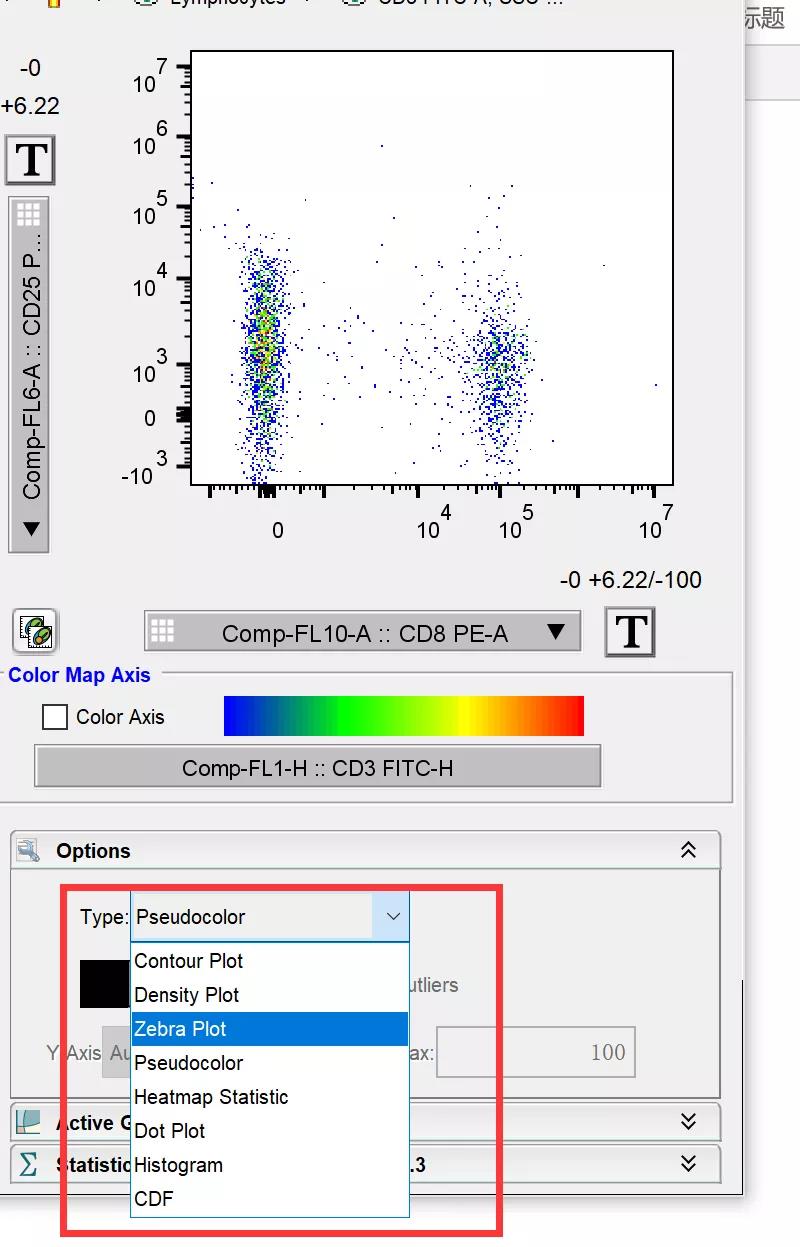800x1247 pixels.
Task: Click the icon left of X-axis selector
Action: tap(35, 632)
